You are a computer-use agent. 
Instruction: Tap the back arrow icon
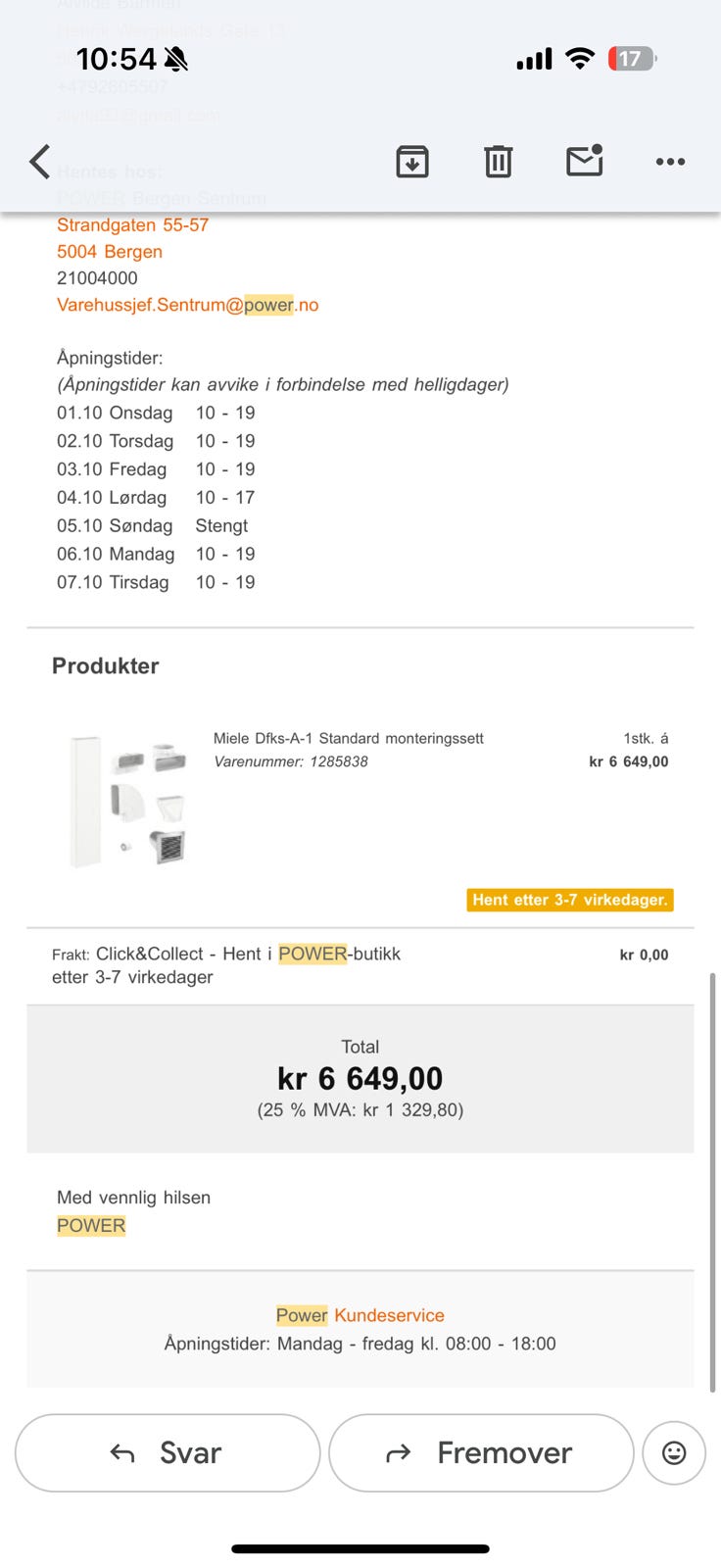coord(39,162)
